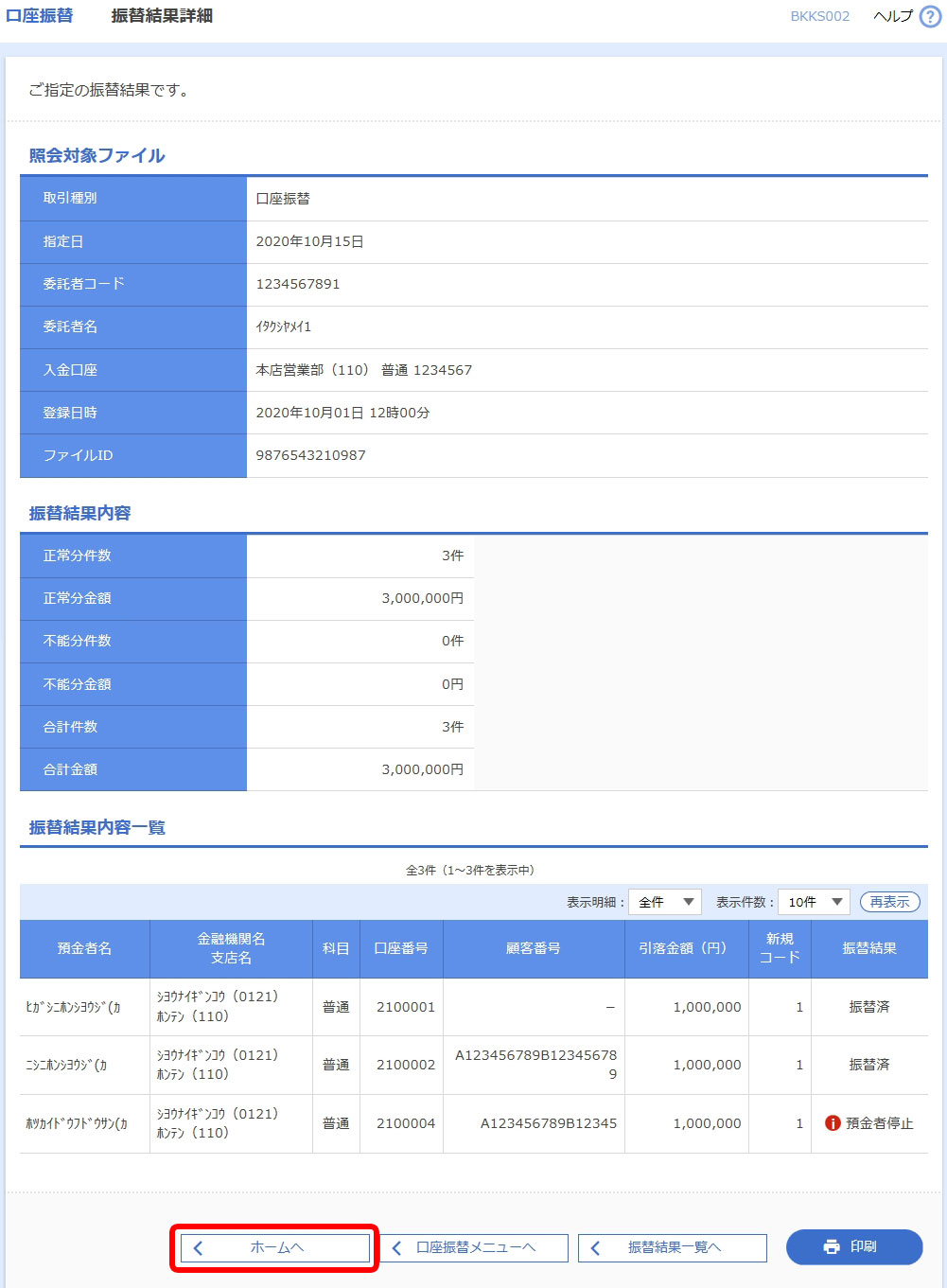The image size is (947, 1288).
Task: Click the 口座番号 column header
Action: (x=401, y=948)
